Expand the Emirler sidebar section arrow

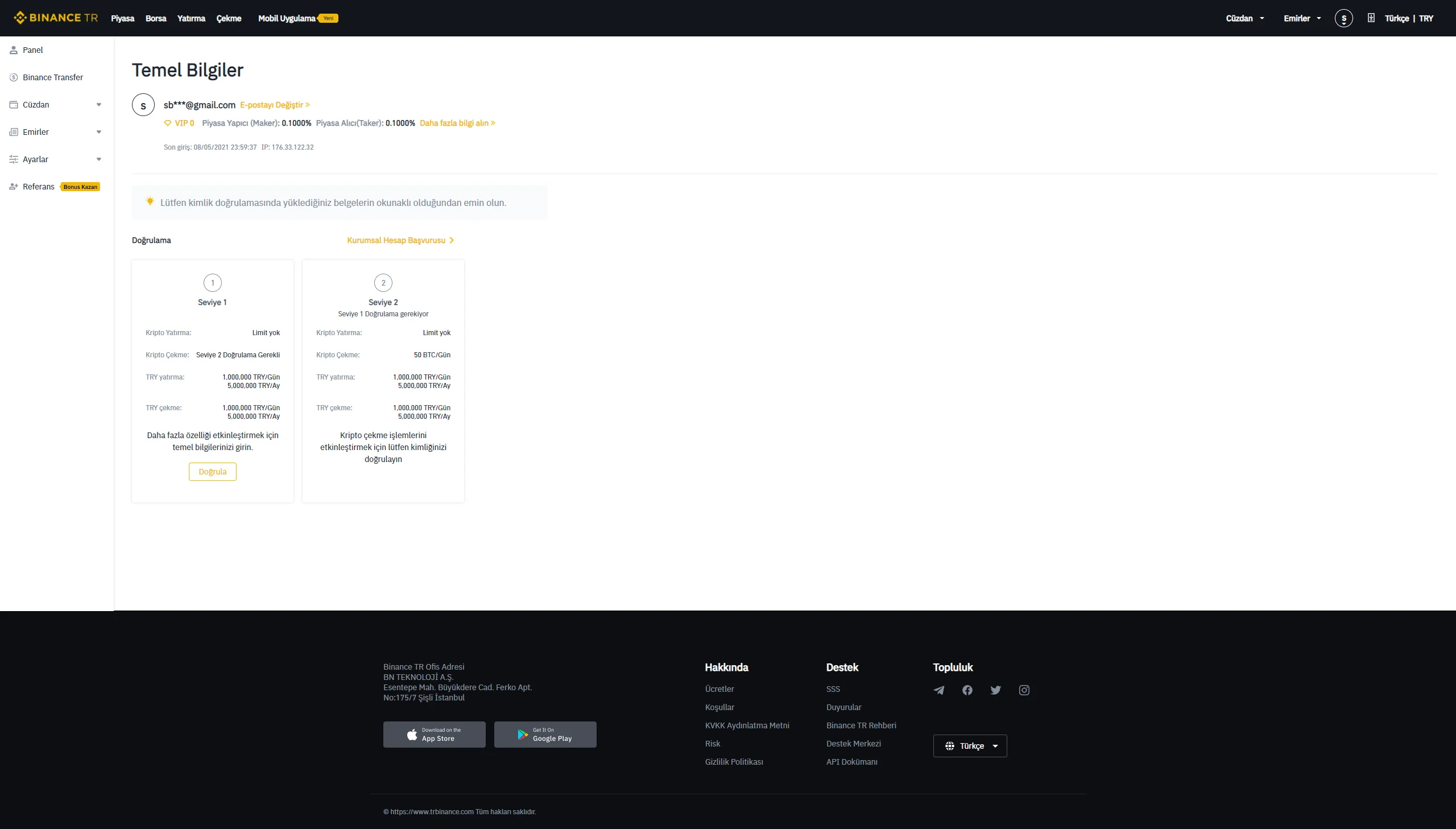pos(99,132)
